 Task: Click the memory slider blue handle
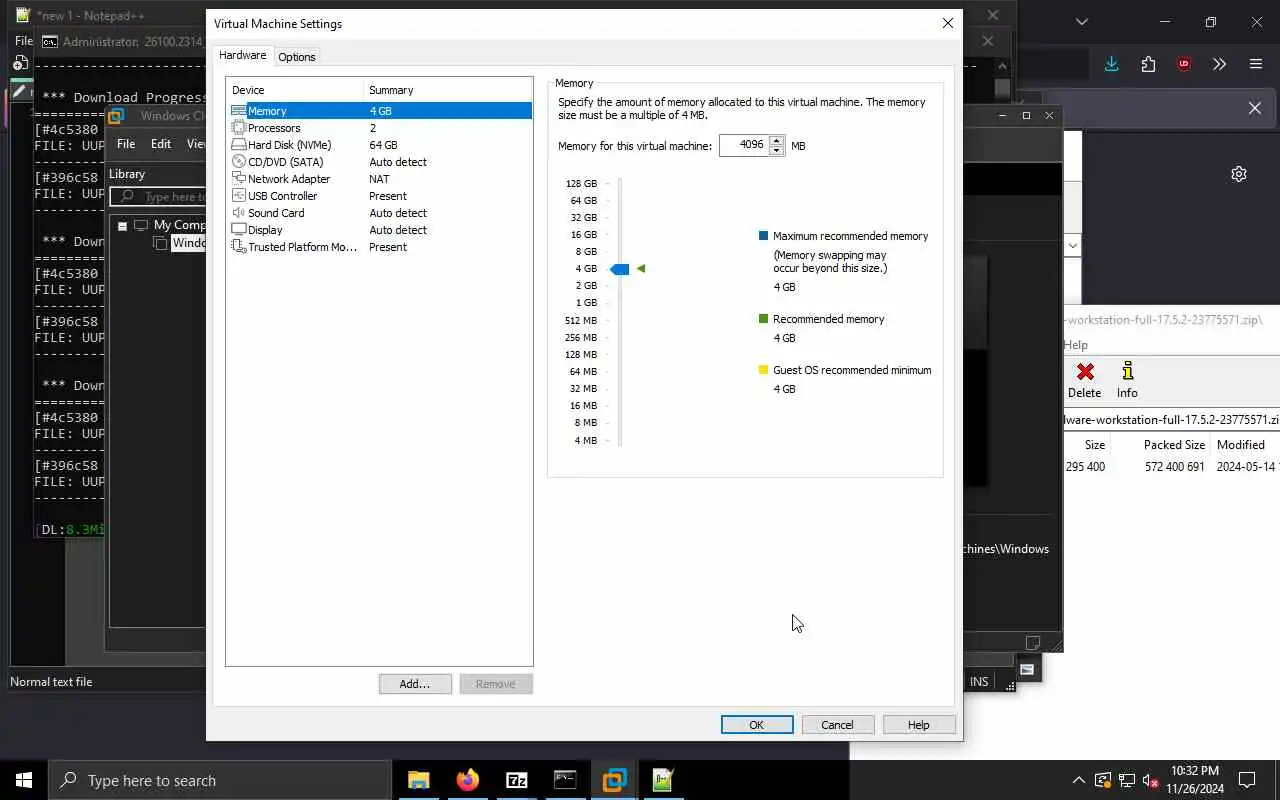point(620,269)
